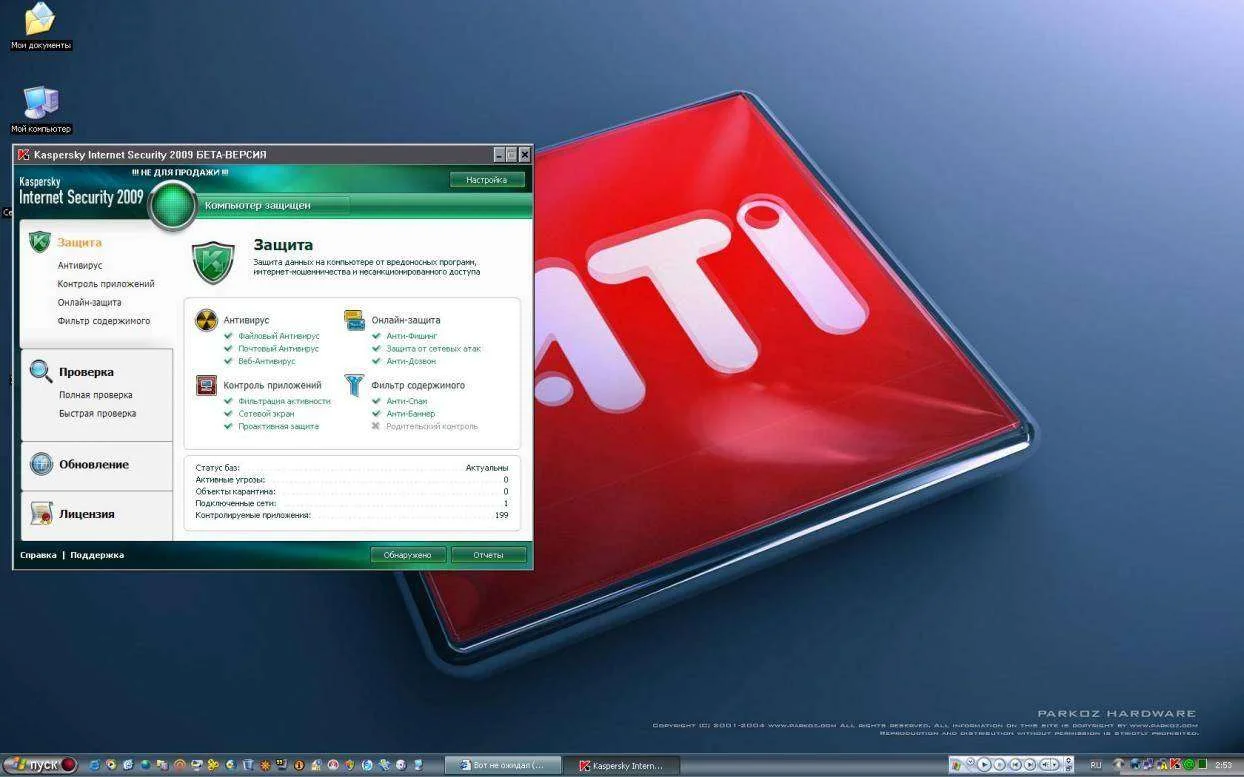
Task: Click the RU language indicator
Action: (1096, 765)
